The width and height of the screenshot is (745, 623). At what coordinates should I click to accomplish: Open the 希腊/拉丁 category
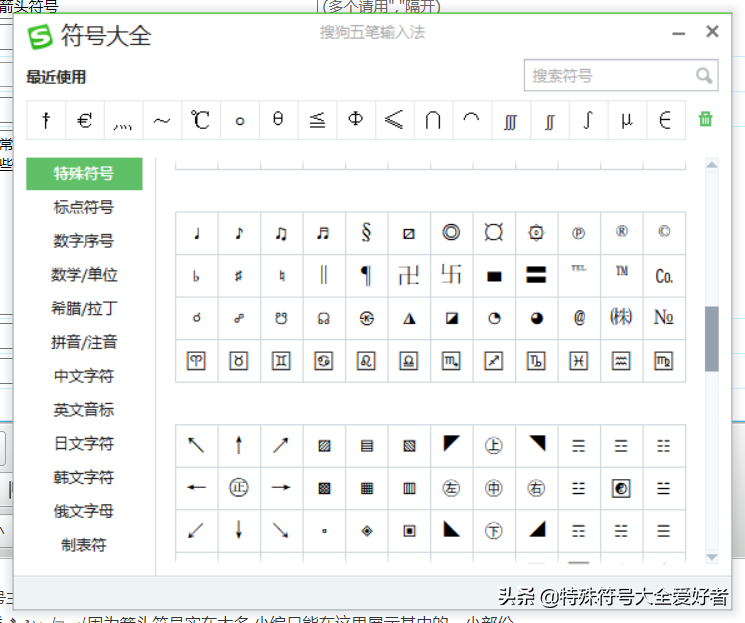point(84,308)
